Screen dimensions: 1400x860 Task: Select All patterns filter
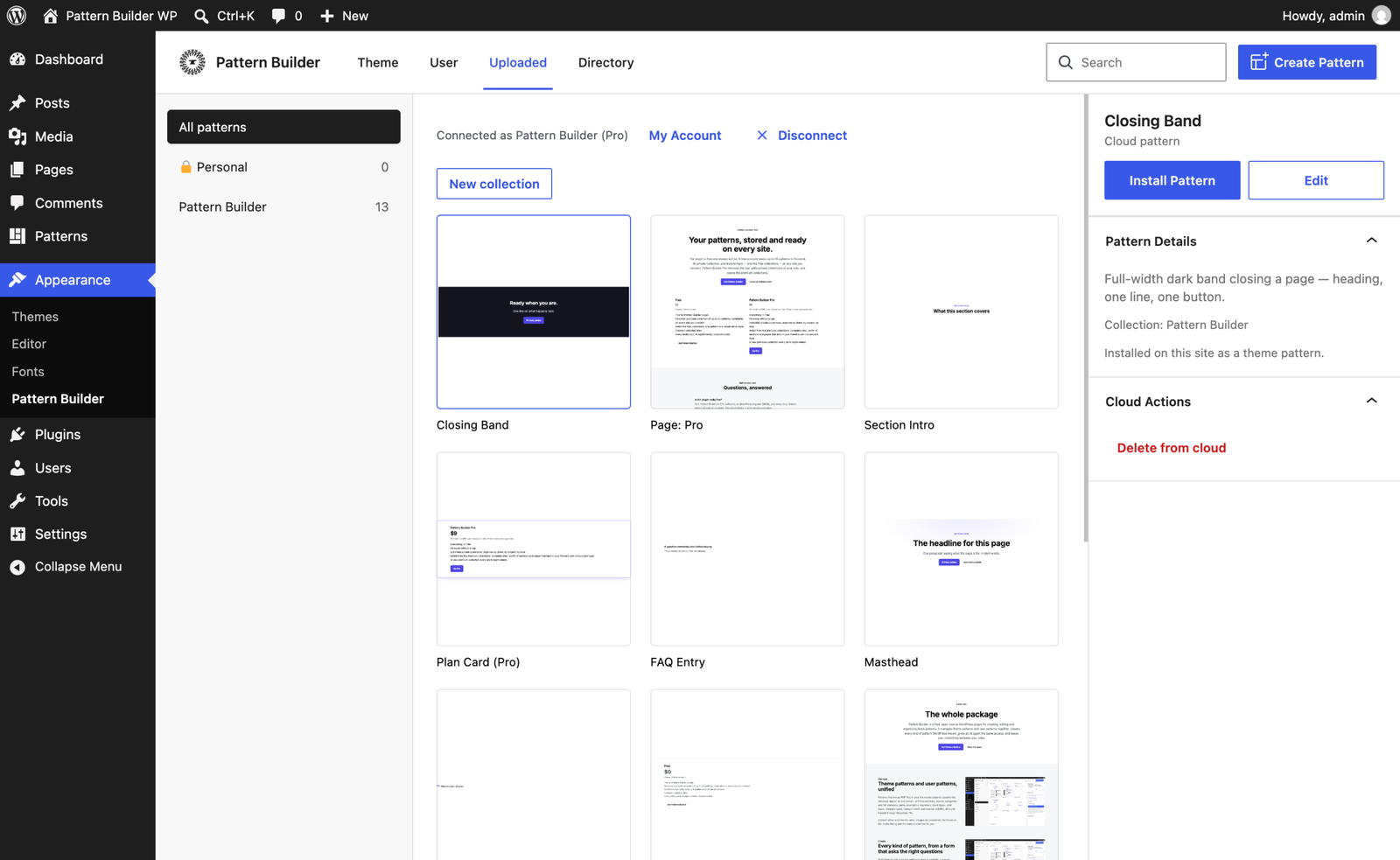283,127
